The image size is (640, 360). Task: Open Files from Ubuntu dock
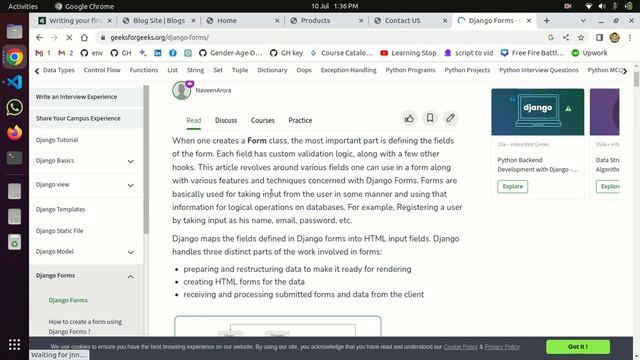tap(14, 31)
